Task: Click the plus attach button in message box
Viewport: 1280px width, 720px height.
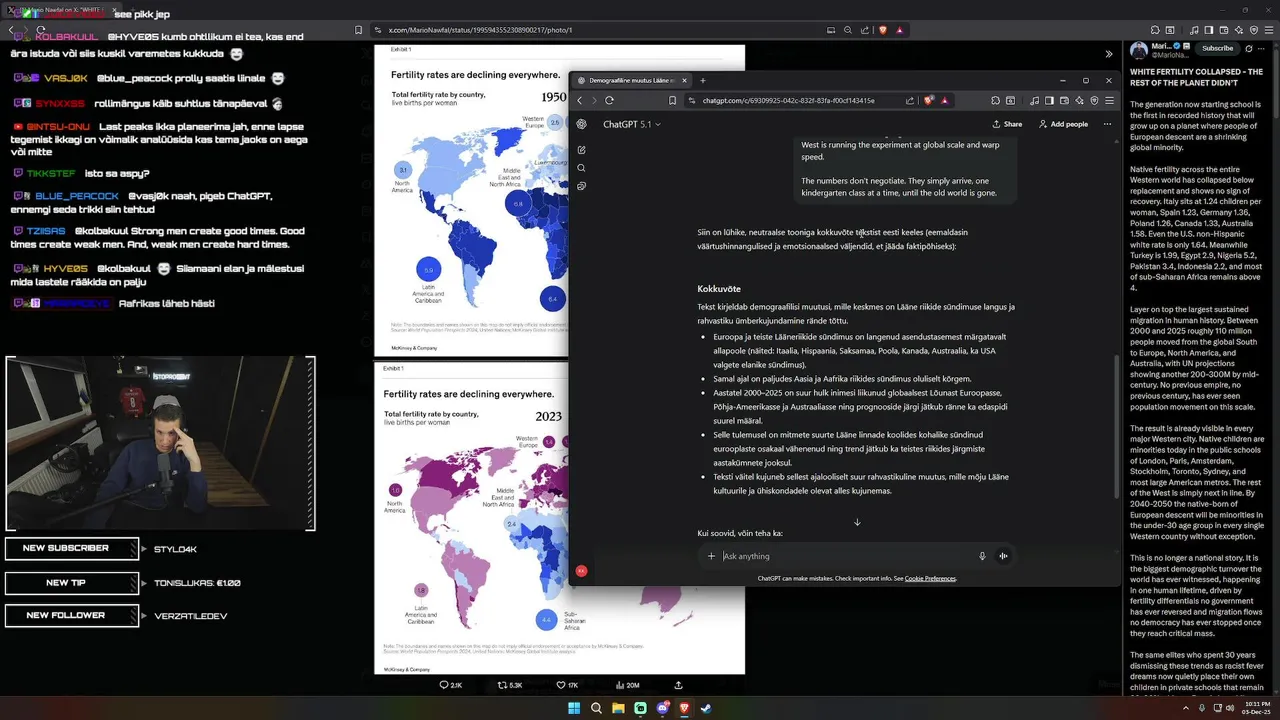Action: point(711,556)
